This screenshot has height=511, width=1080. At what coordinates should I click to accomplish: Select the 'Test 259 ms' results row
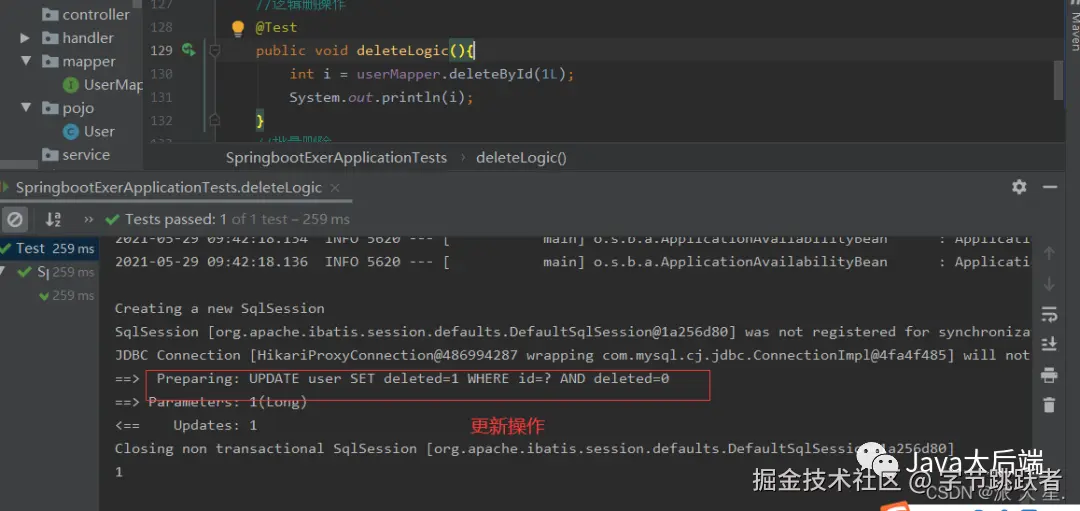50,249
